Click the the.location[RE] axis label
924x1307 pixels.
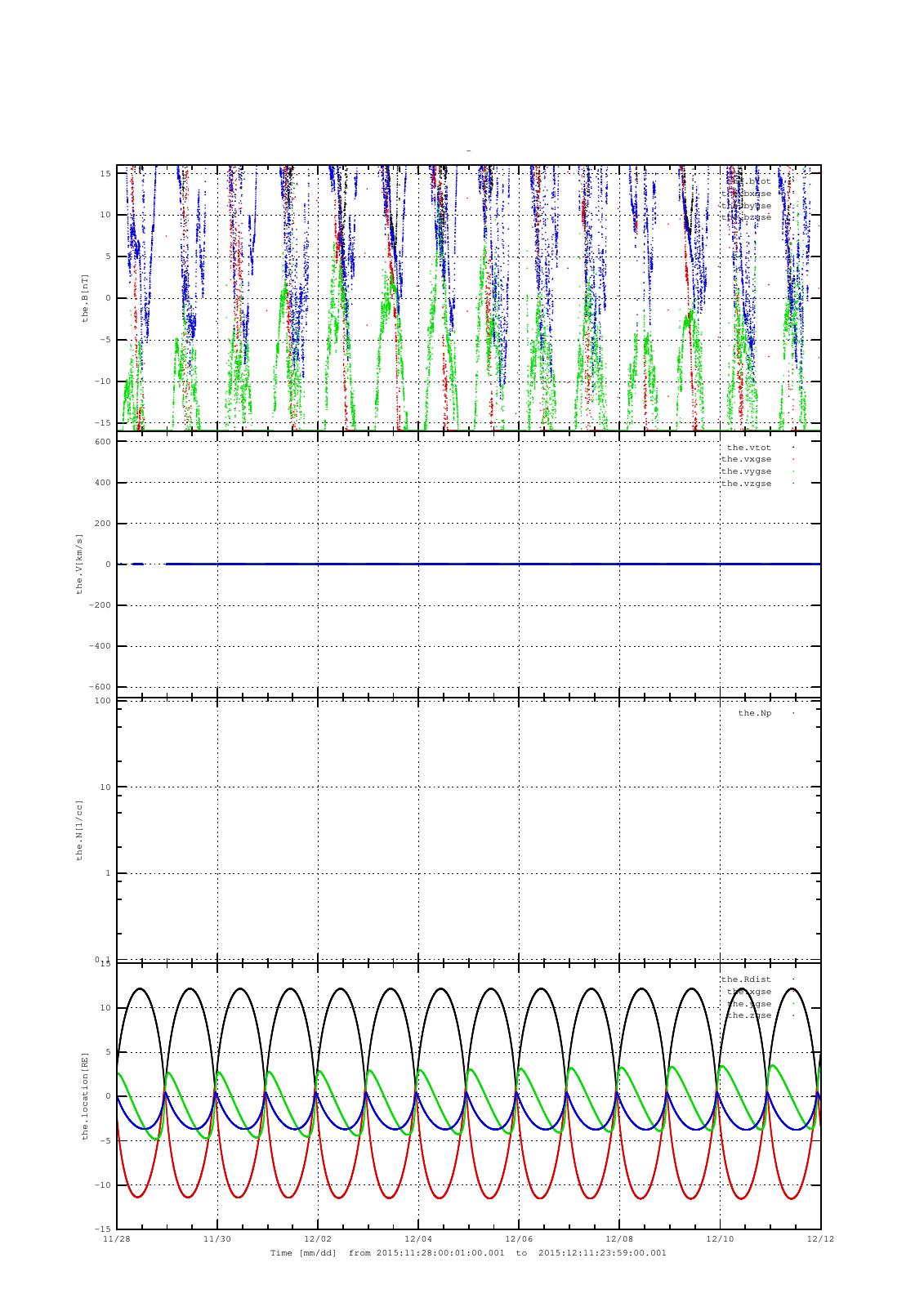point(84,1096)
